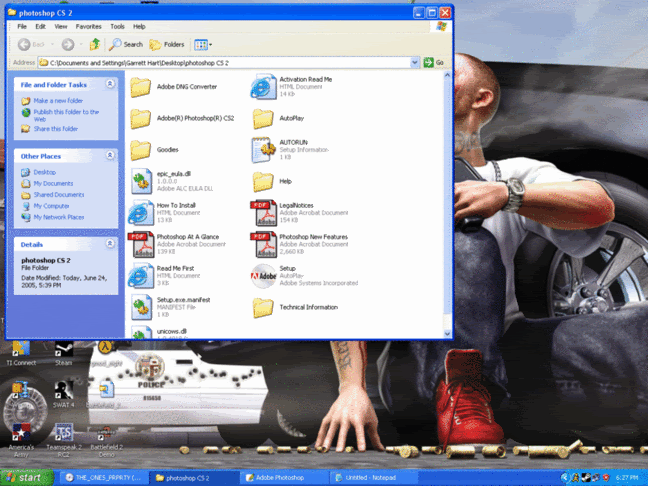The height and width of the screenshot is (486, 648).
Task: Select the Goodies folder icon
Action: (141, 150)
